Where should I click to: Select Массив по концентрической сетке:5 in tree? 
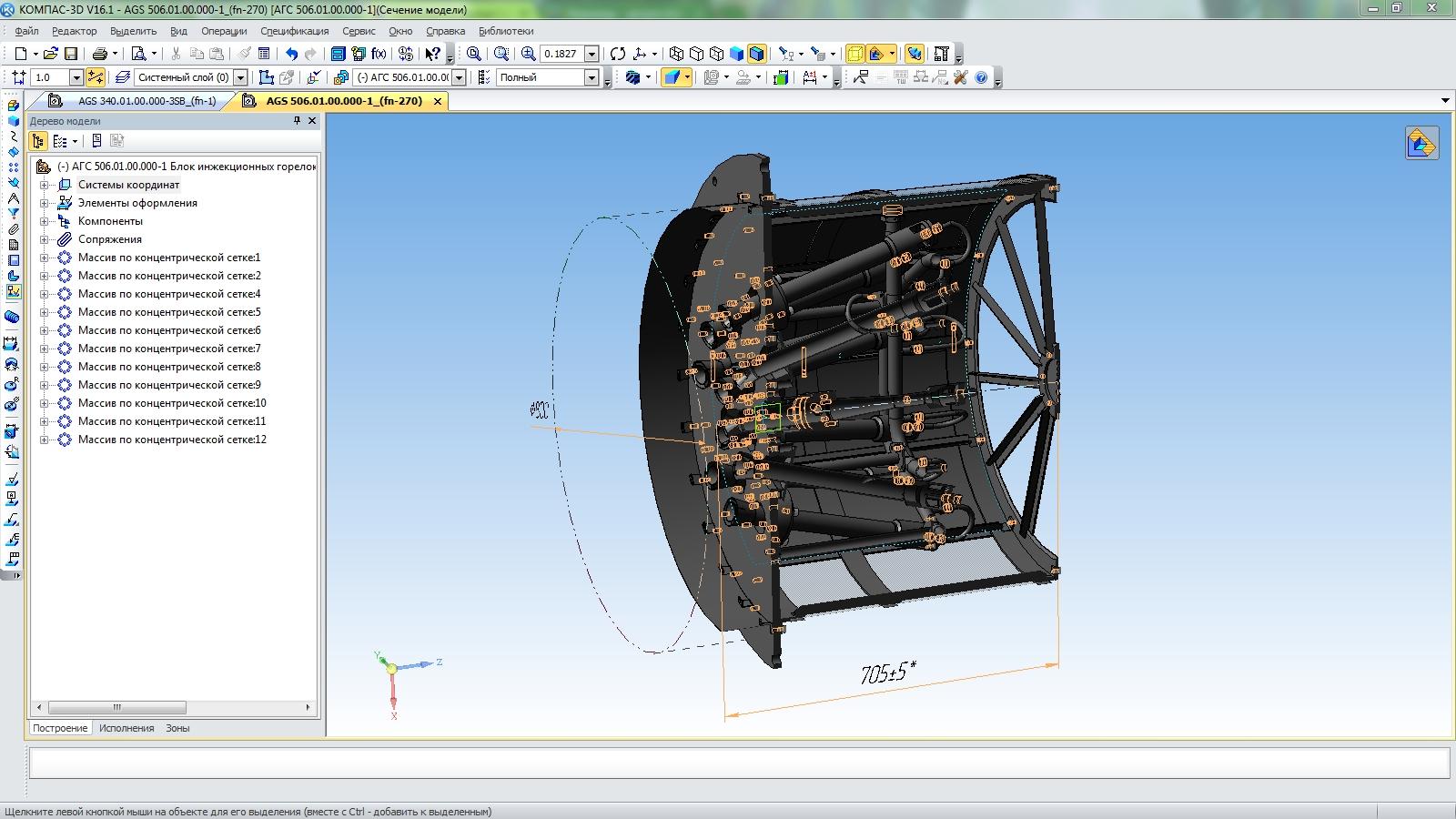tap(169, 312)
